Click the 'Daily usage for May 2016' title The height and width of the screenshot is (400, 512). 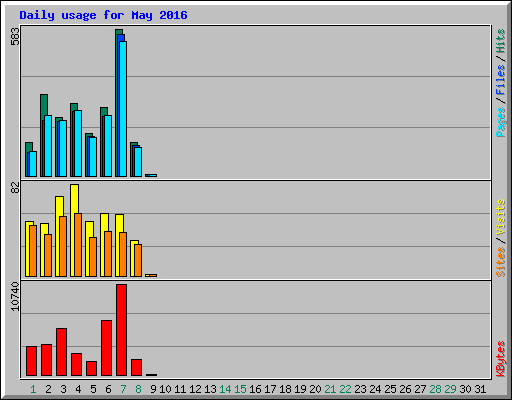[x=103, y=15]
